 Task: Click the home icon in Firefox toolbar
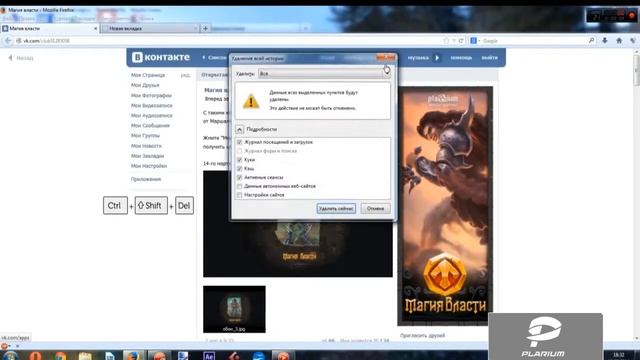pos(619,40)
